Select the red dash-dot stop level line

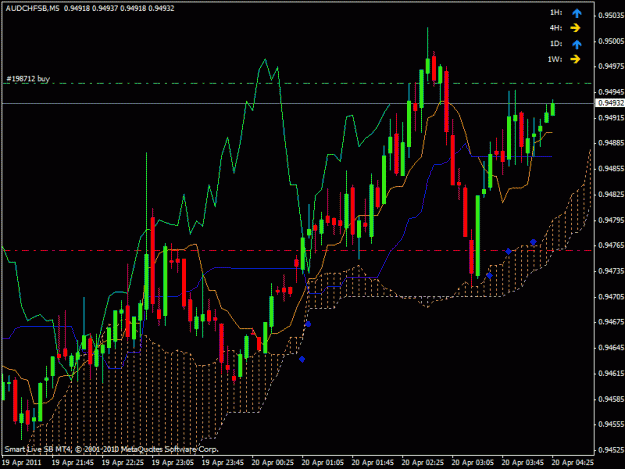[297, 251]
